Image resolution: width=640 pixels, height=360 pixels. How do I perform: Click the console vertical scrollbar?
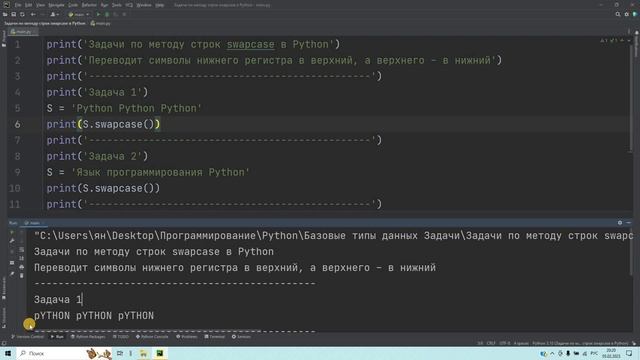631,253
